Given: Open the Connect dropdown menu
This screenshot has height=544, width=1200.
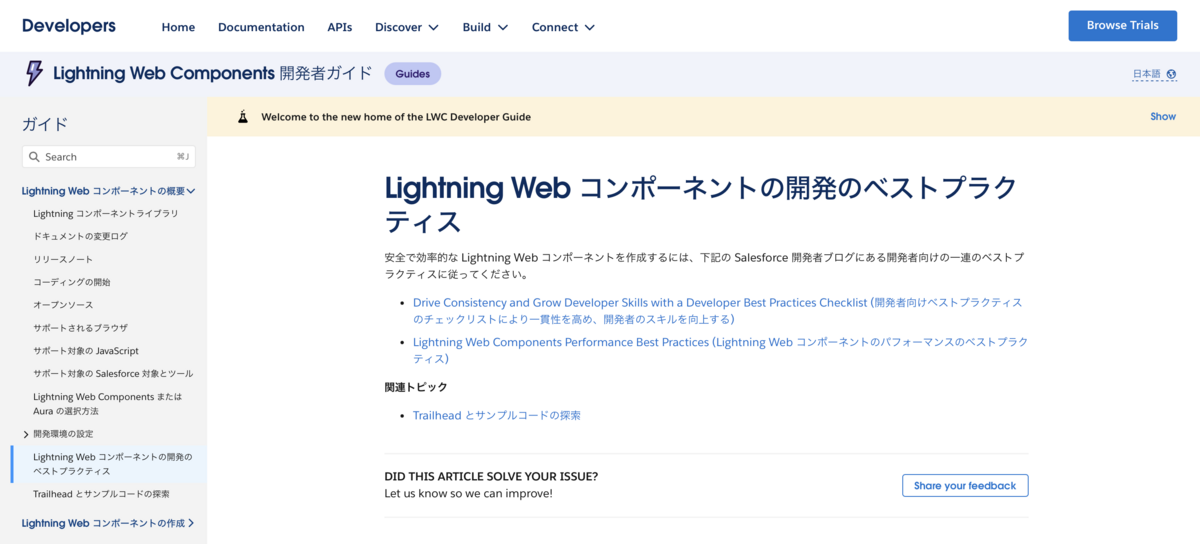Looking at the screenshot, I should (563, 27).
